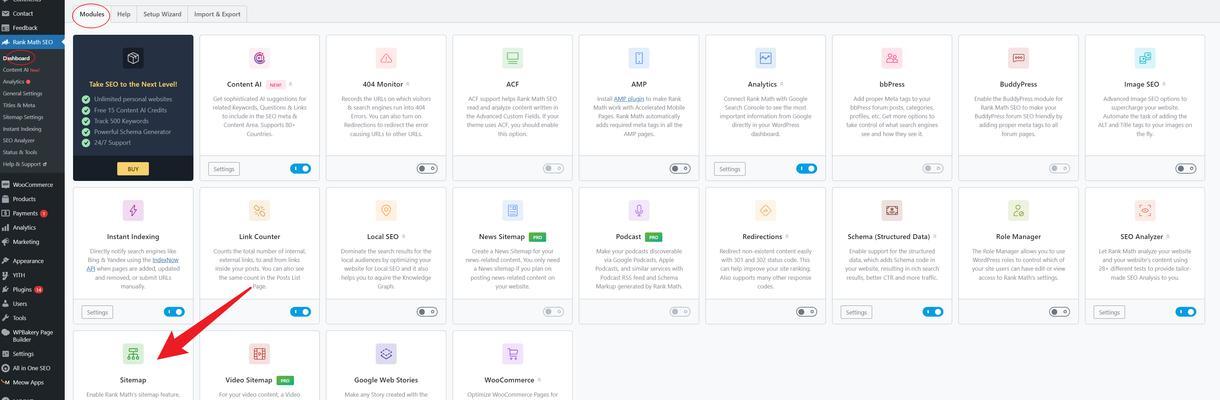Turn off the SEO Analyzer toggle
The width and height of the screenshot is (1220, 400).
point(1185,312)
